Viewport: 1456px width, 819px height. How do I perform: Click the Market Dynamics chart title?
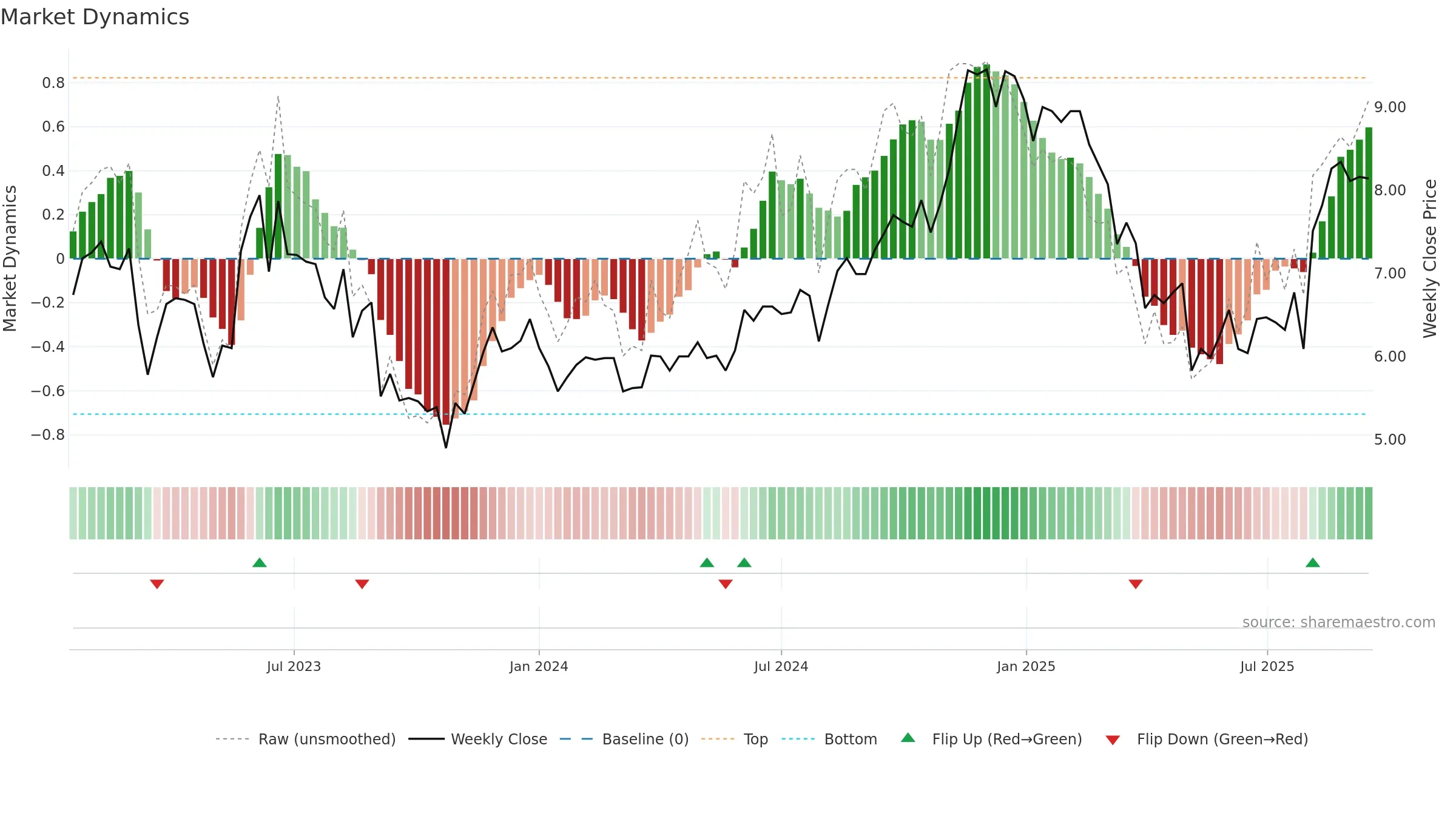95,17
